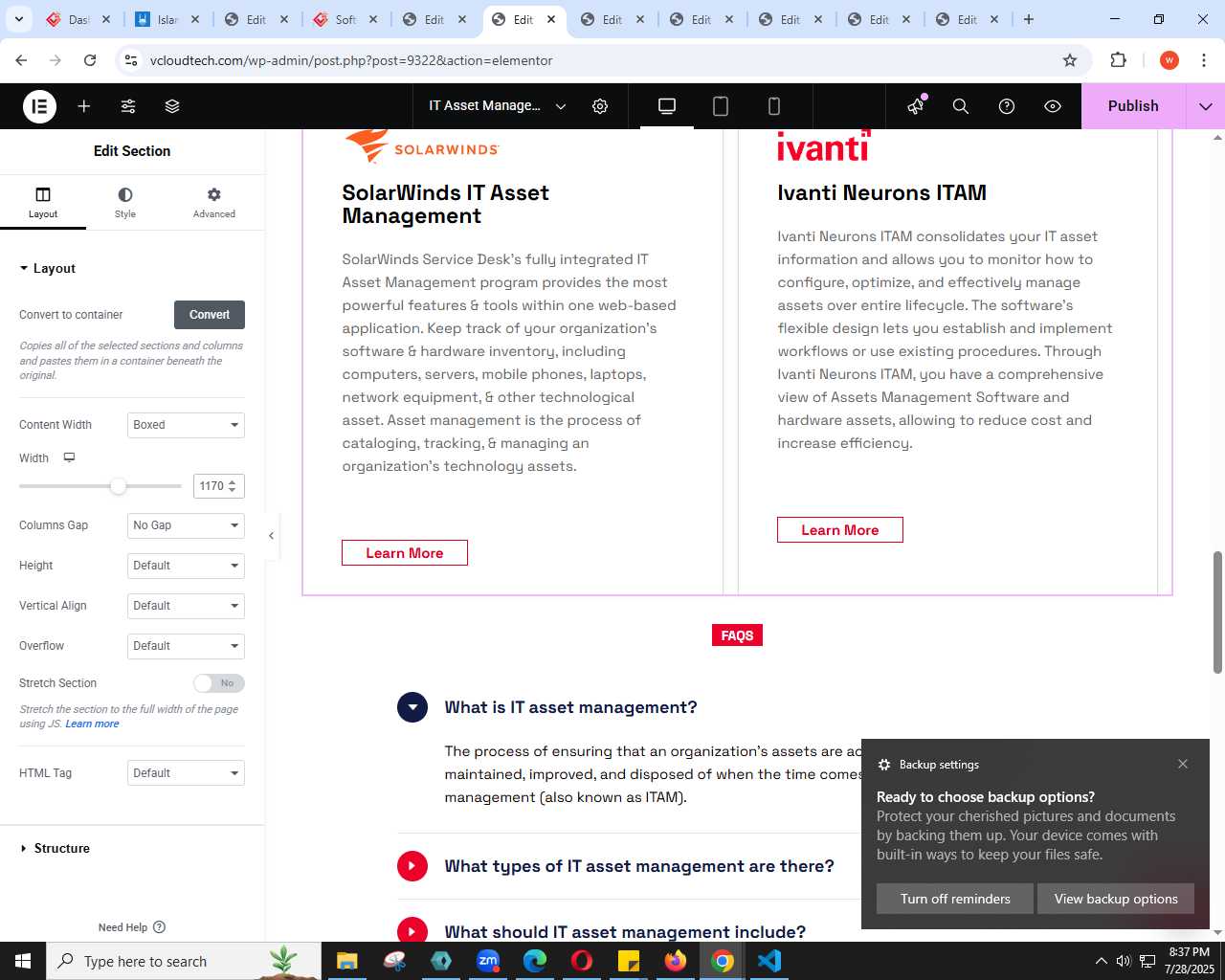The width and height of the screenshot is (1225, 980).
Task: Open the Columns Gap dropdown
Action: point(186,525)
